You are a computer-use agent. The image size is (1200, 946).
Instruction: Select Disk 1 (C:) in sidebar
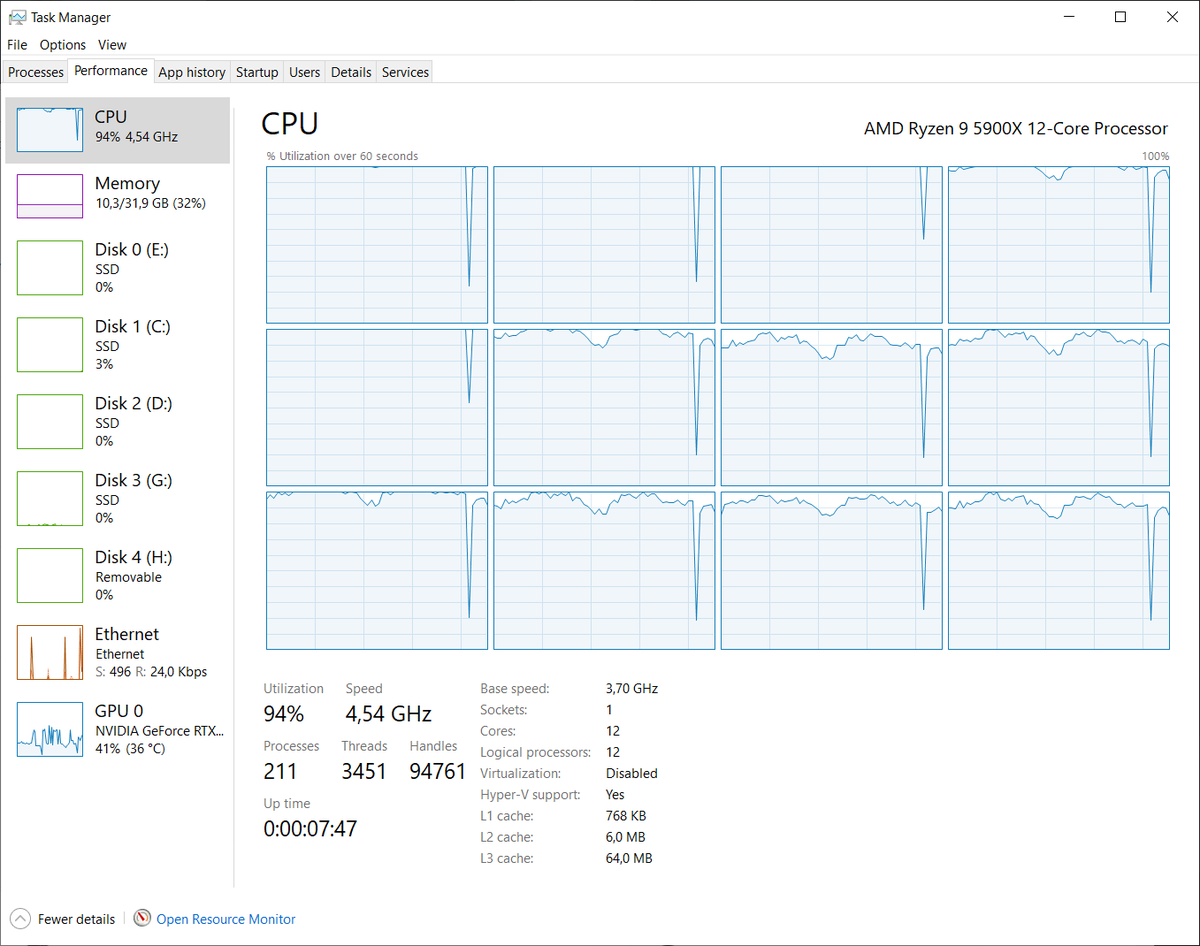click(x=118, y=344)
